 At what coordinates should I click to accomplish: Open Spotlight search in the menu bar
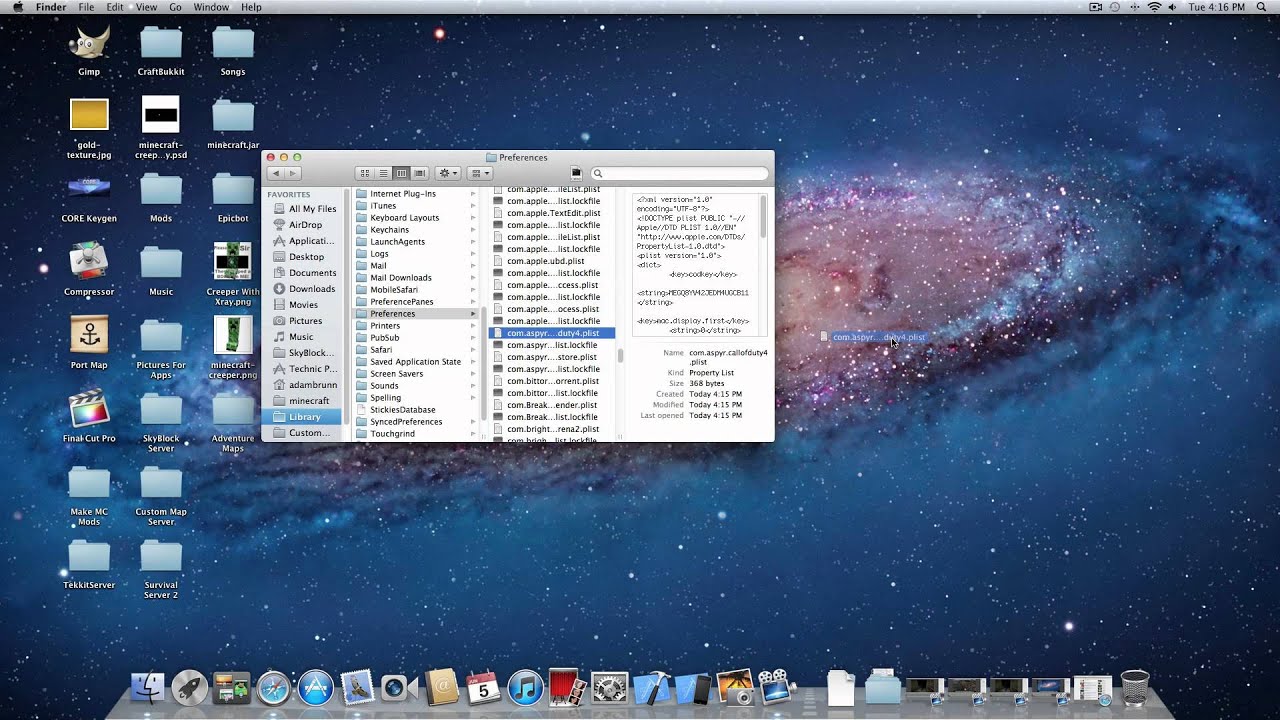tap(1262, 7)
